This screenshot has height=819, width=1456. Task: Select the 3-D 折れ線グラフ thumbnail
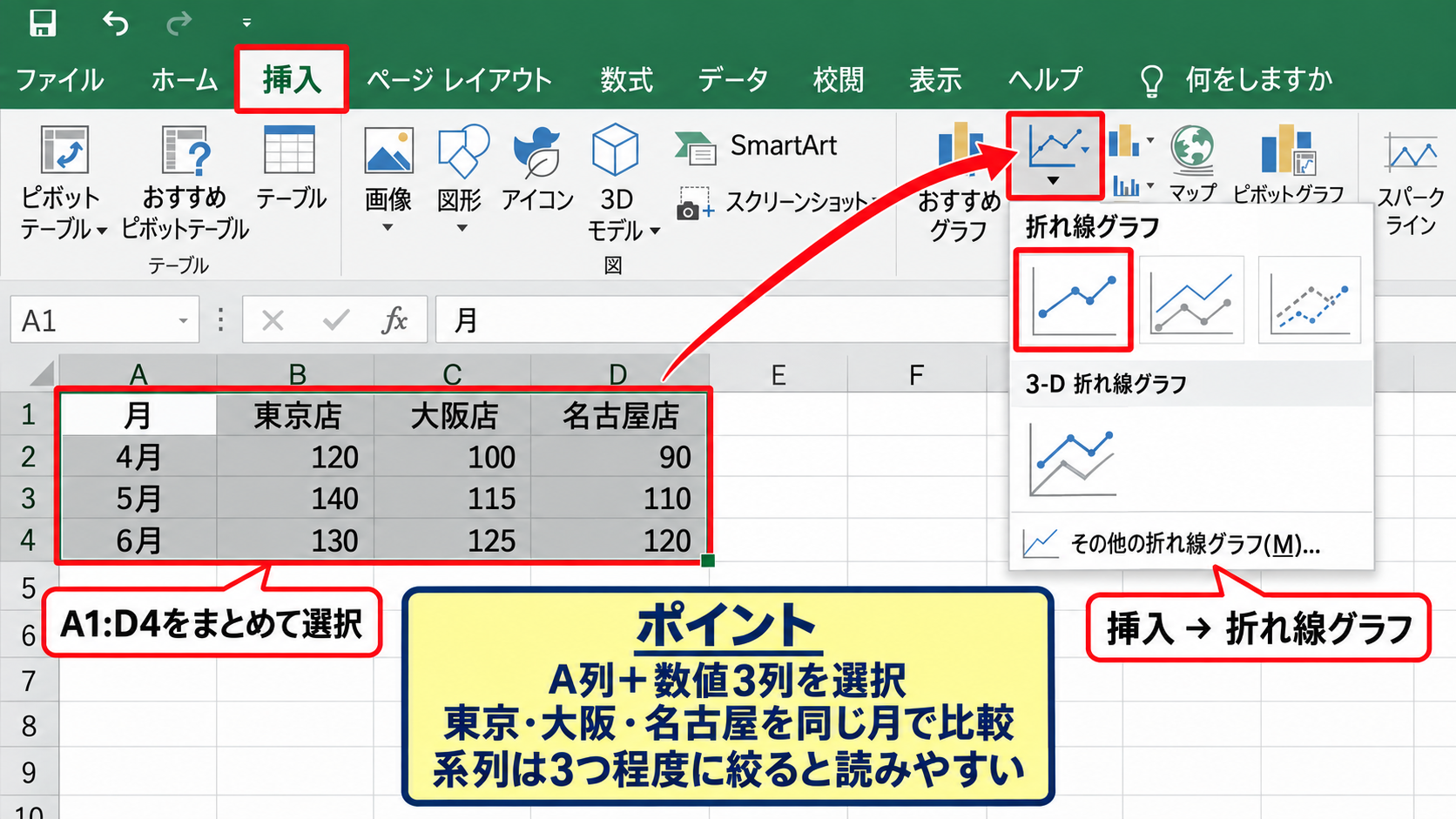pos(1072,459)
